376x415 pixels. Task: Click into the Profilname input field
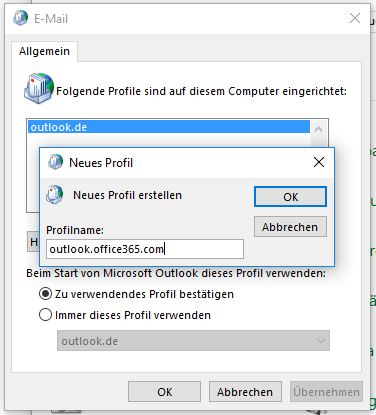pyautogui.click(x=145, y=249)
